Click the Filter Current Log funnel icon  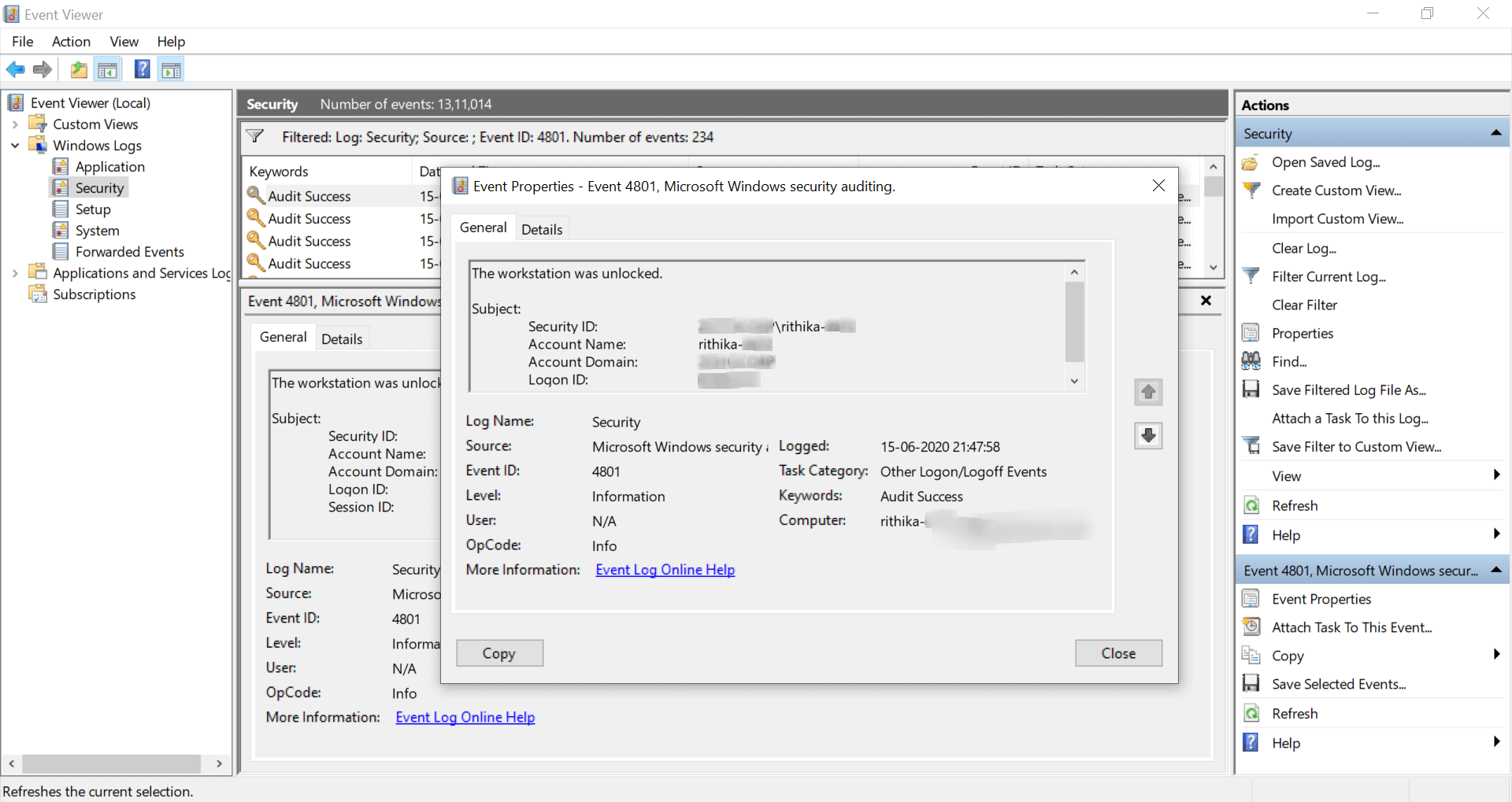click(1251, 276)
